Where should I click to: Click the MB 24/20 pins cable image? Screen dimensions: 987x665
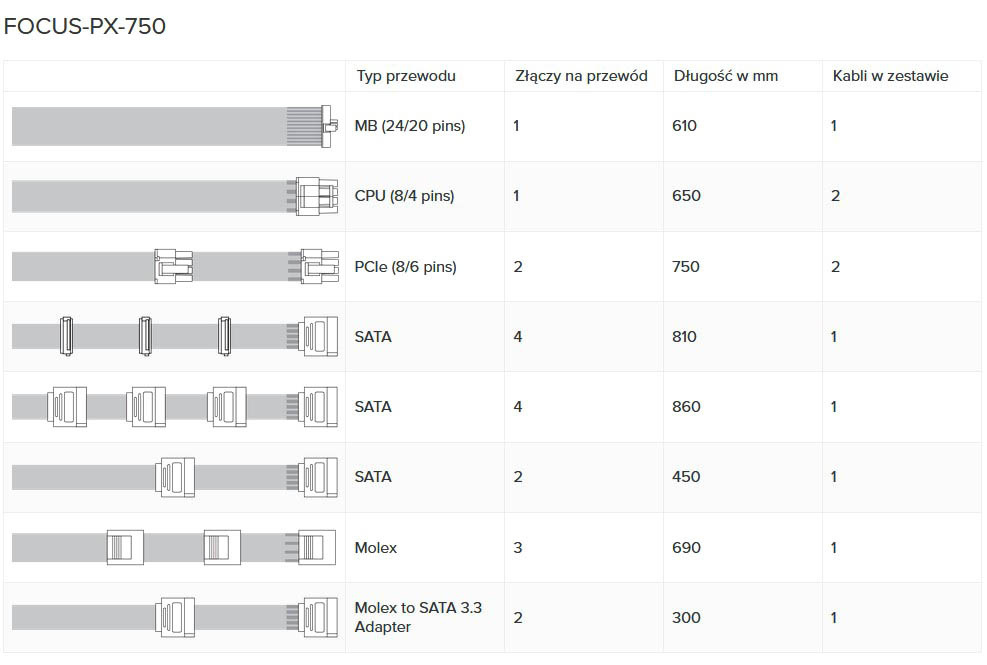174,127
